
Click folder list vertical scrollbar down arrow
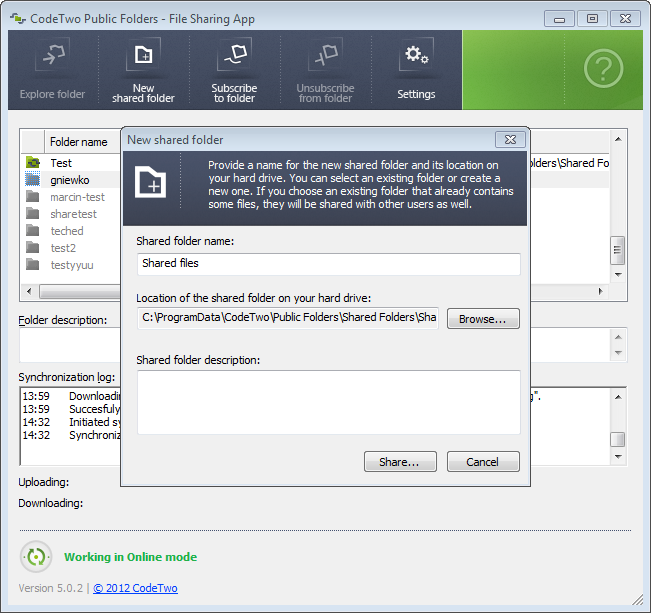618,275
